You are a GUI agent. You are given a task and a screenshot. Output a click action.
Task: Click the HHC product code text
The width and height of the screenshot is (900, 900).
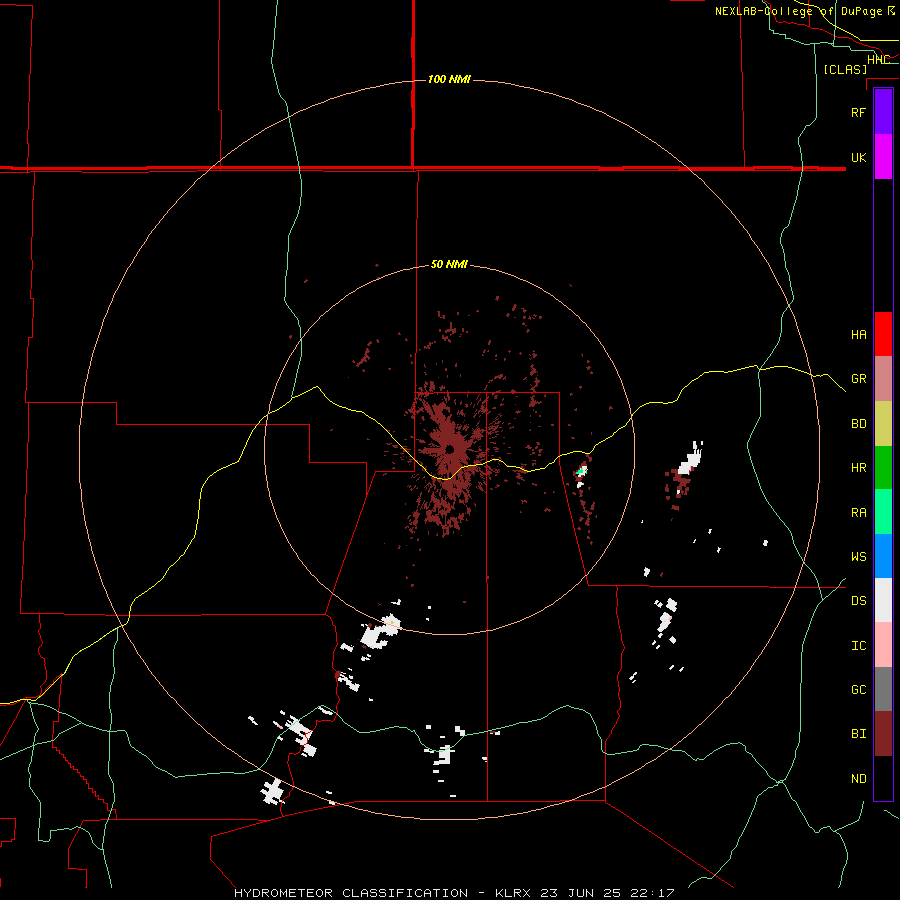point(878,60)
